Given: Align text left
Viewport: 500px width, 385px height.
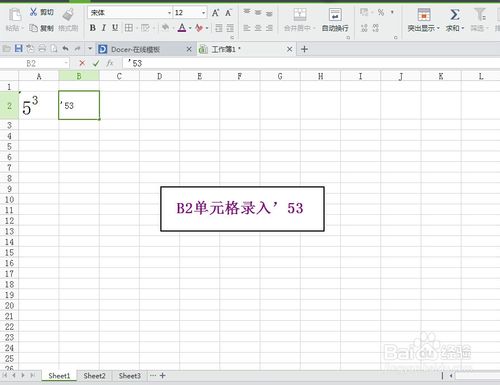Looking at the screenshot, I should coord(247,28).
